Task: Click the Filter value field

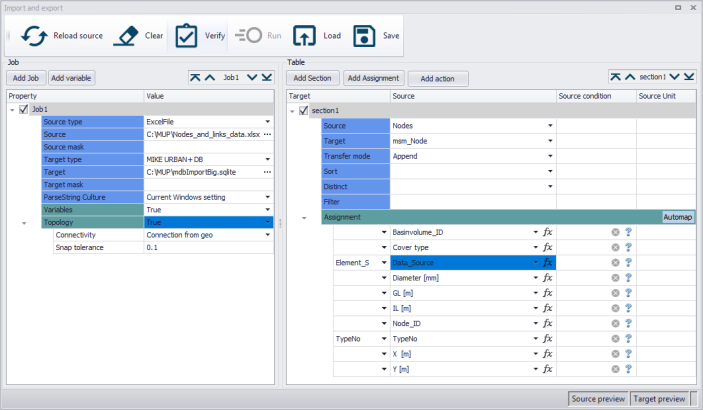Action: point(473,202)
